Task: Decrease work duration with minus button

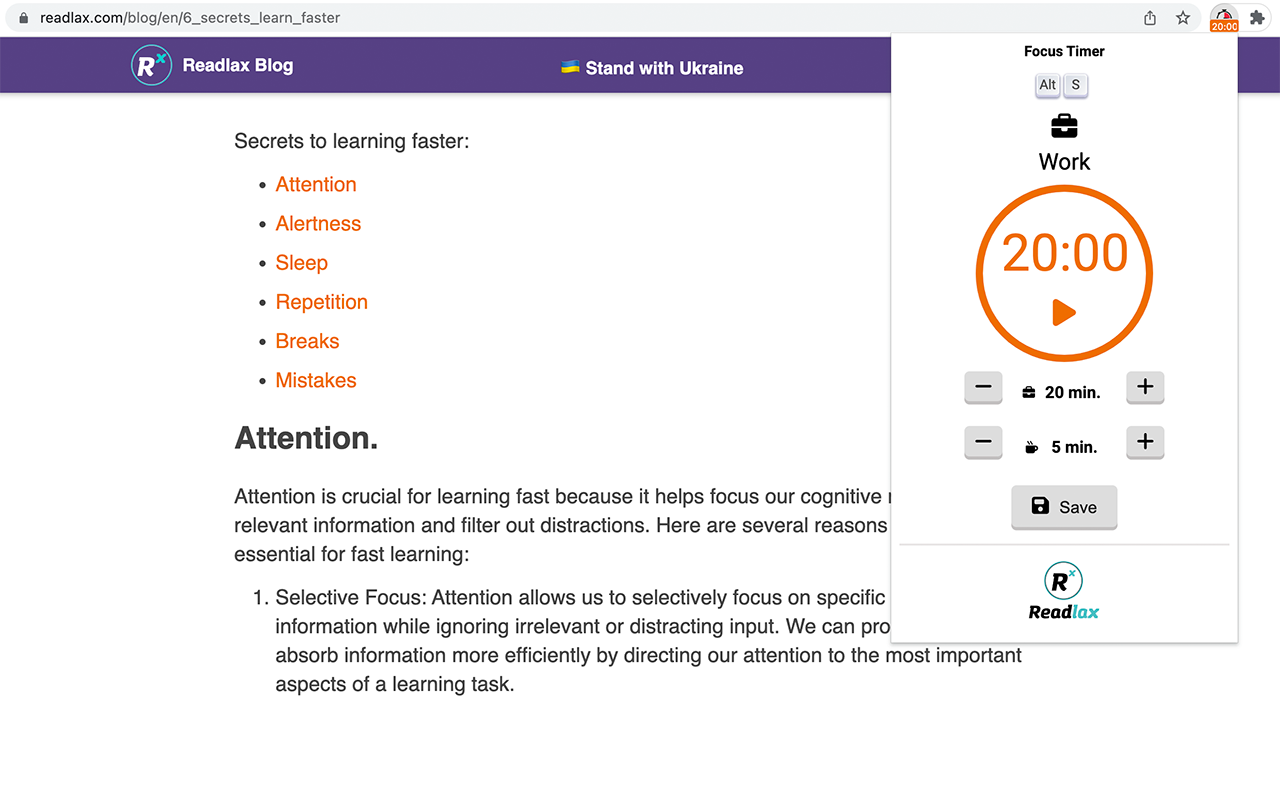Action: coord(983,387)
